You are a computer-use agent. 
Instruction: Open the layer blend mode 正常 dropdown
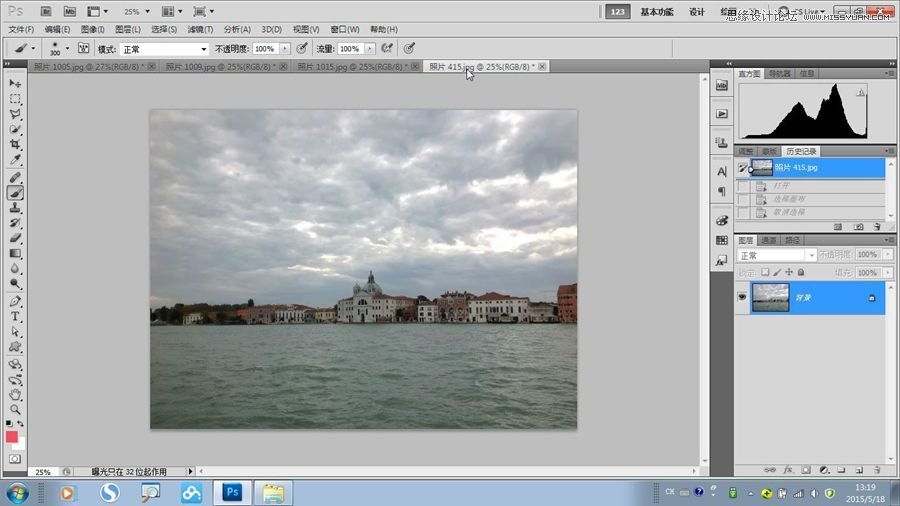point(777,256)
